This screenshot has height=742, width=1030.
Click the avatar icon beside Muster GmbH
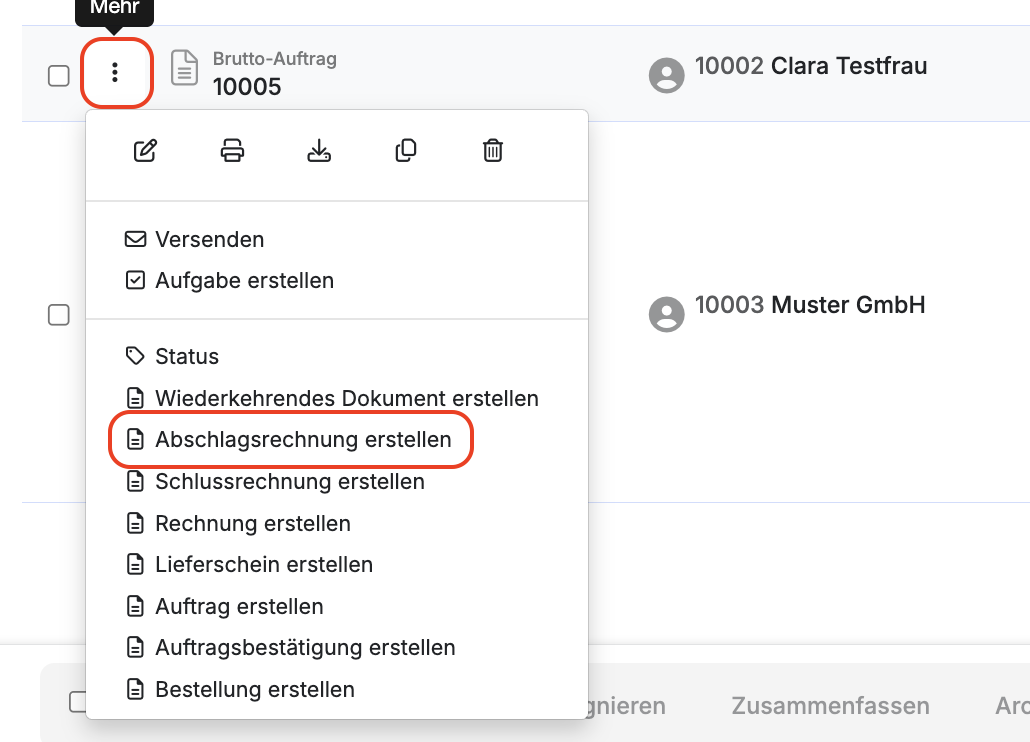(667, 313)
